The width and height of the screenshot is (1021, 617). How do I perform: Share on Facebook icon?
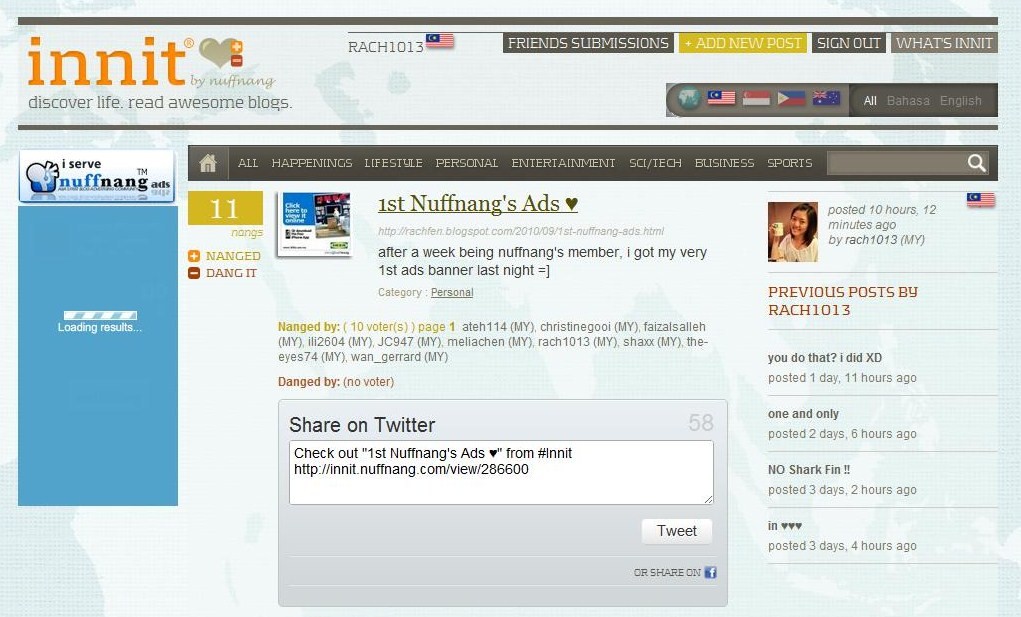710,572
